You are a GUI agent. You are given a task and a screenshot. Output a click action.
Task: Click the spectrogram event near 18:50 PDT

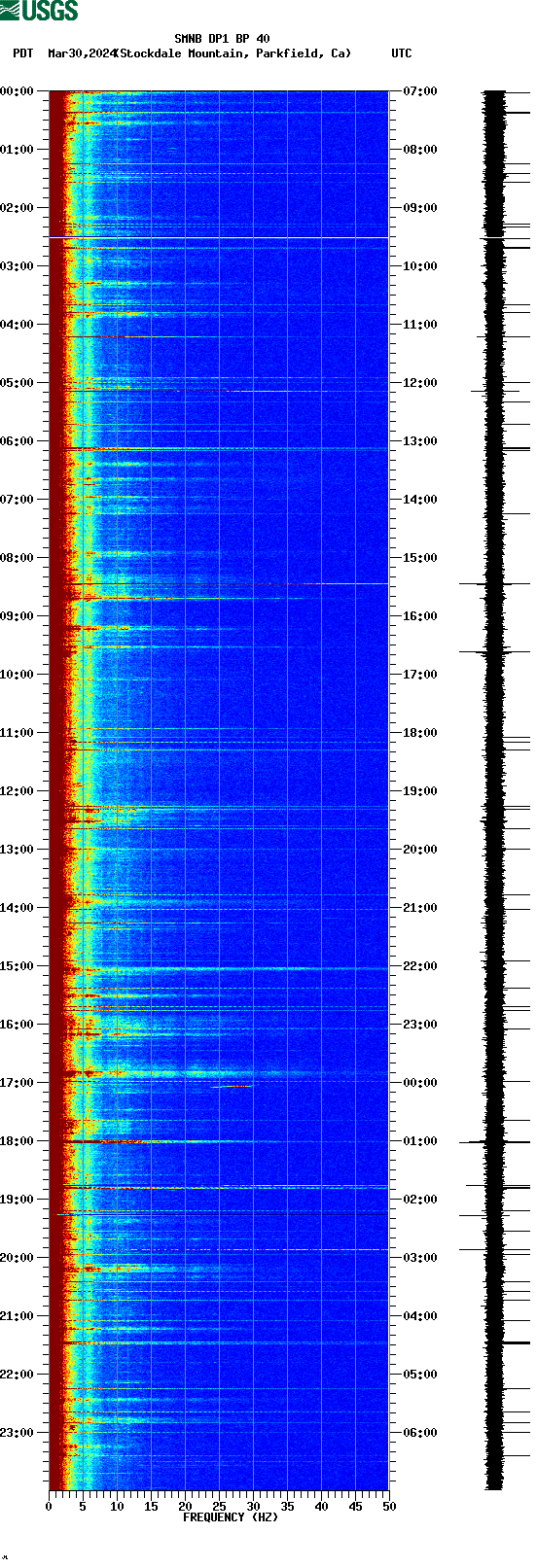pos(219,1188)
